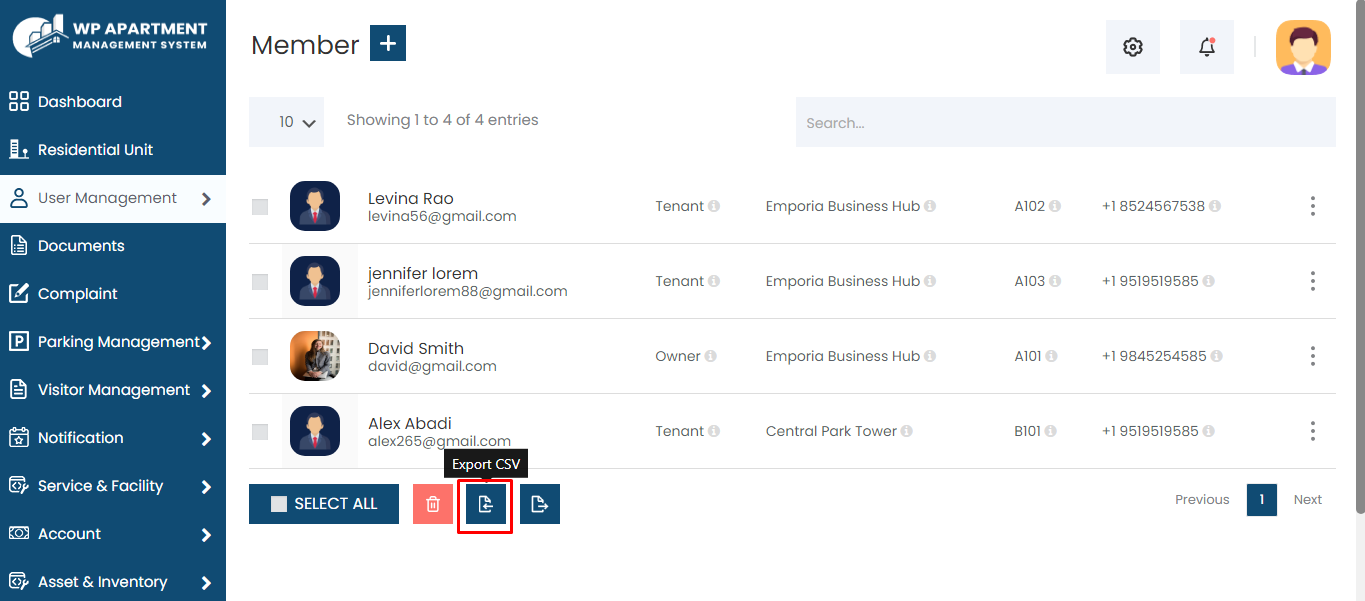
Task: Check the box beside Alex Abadi
Action: 260,432
